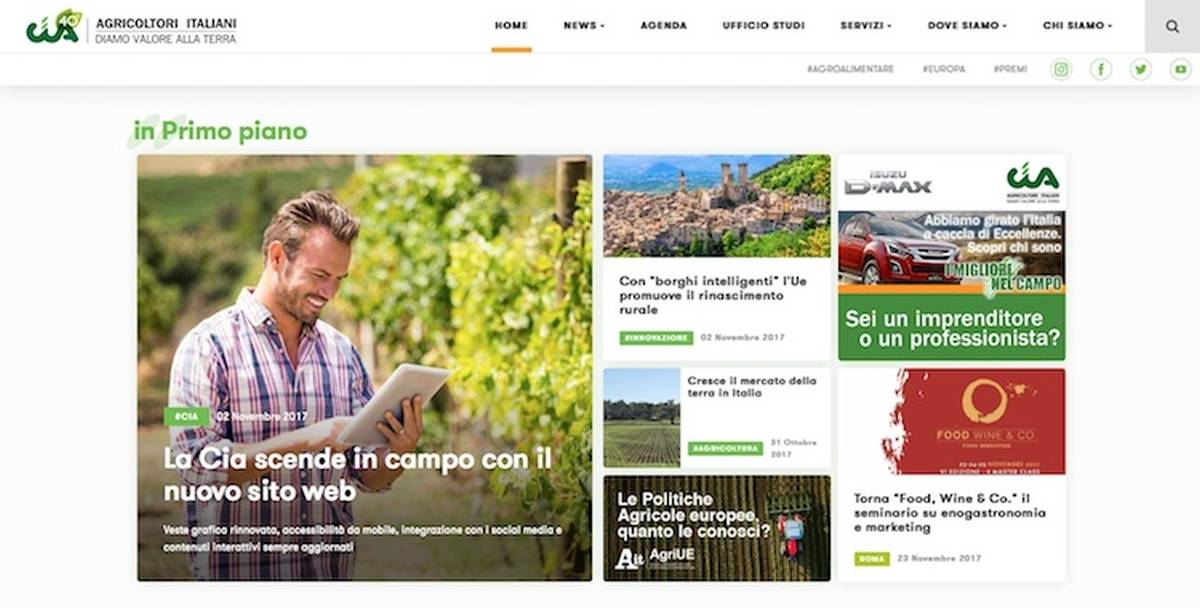1200x608 pixels.
Task: Click the #PREMI hashtag link
Action: tap(1010, 69)
